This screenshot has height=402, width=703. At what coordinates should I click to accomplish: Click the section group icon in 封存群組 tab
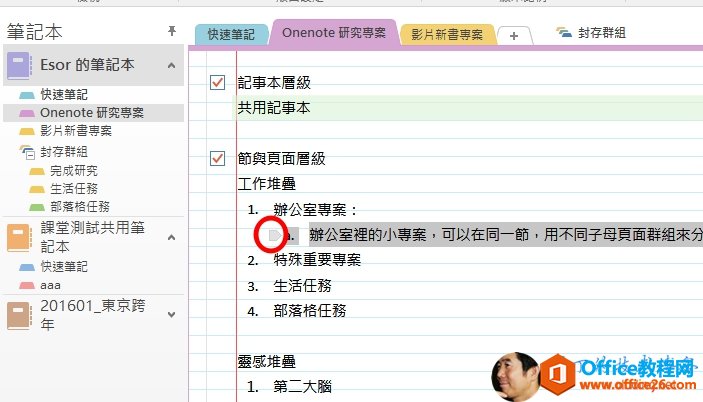click(x=564, y=33)
